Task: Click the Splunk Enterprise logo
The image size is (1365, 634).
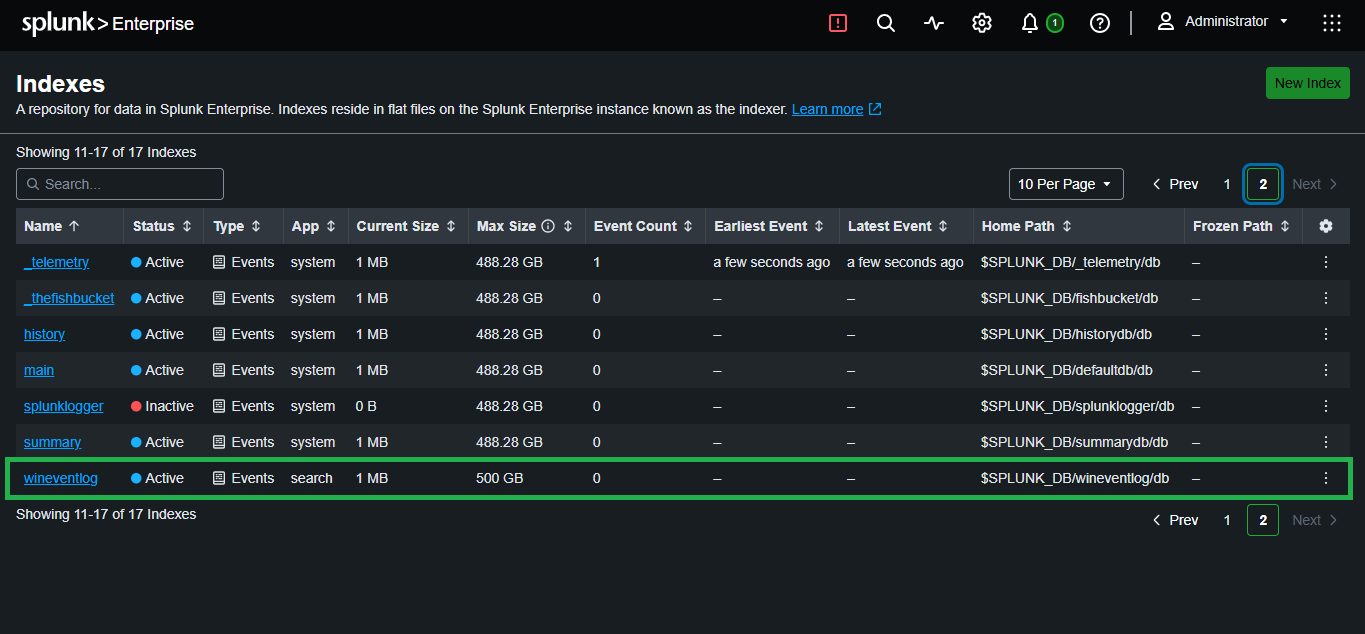Action: coord(108,23)
